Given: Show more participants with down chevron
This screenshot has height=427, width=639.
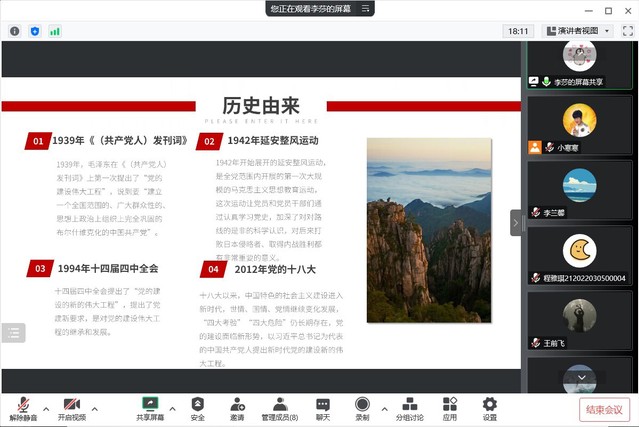Looking at the screenshot, I should pyautogui.click(x=582, y=377).
